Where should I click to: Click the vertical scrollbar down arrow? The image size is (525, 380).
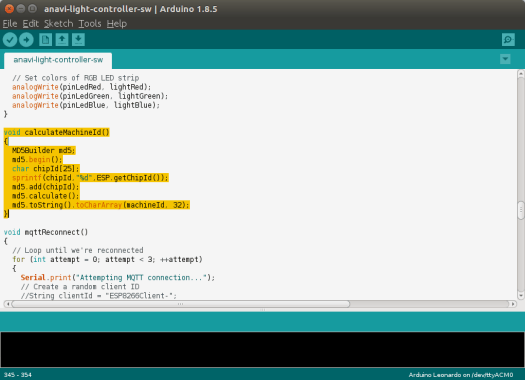point(521,295)
